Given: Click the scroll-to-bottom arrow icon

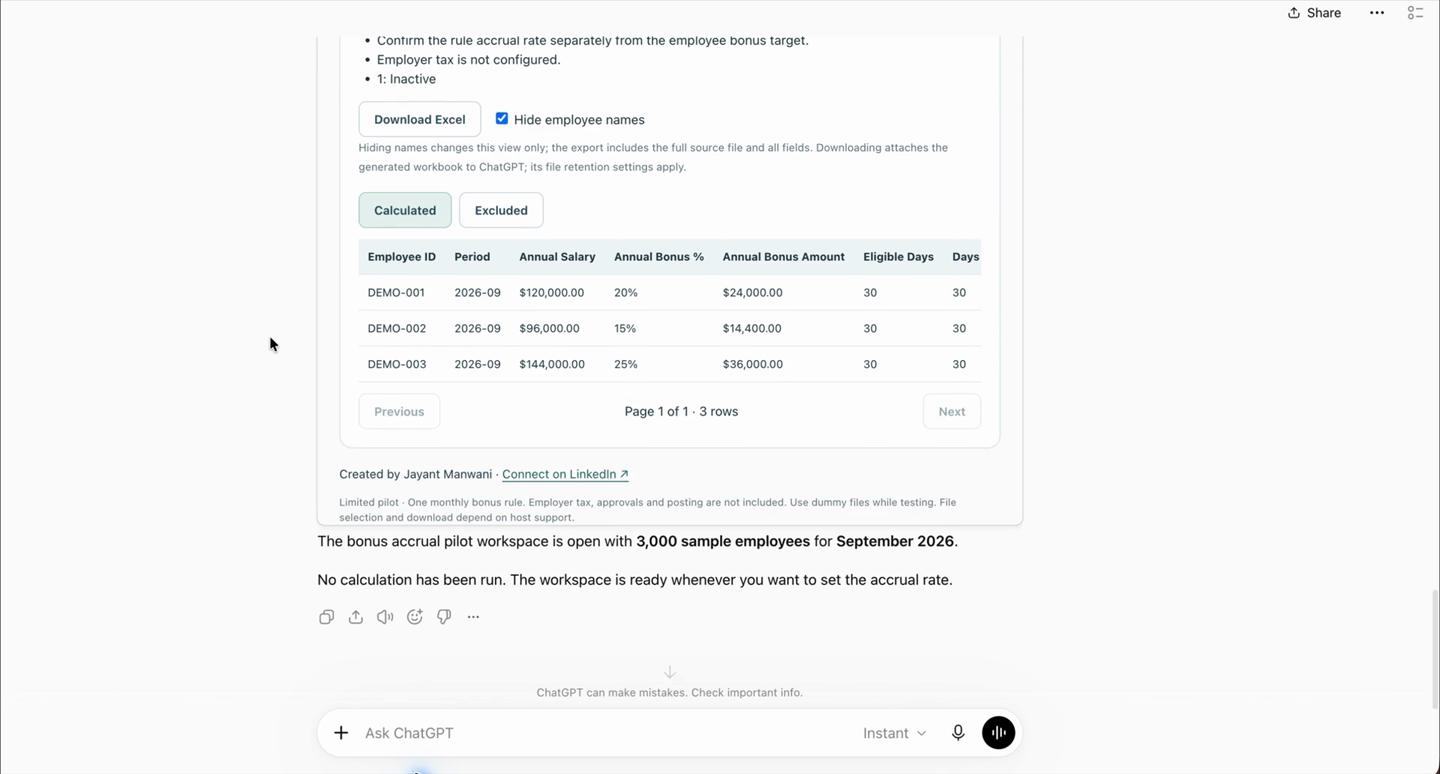Looking at the screenshot, I should (x=670, y=672).
